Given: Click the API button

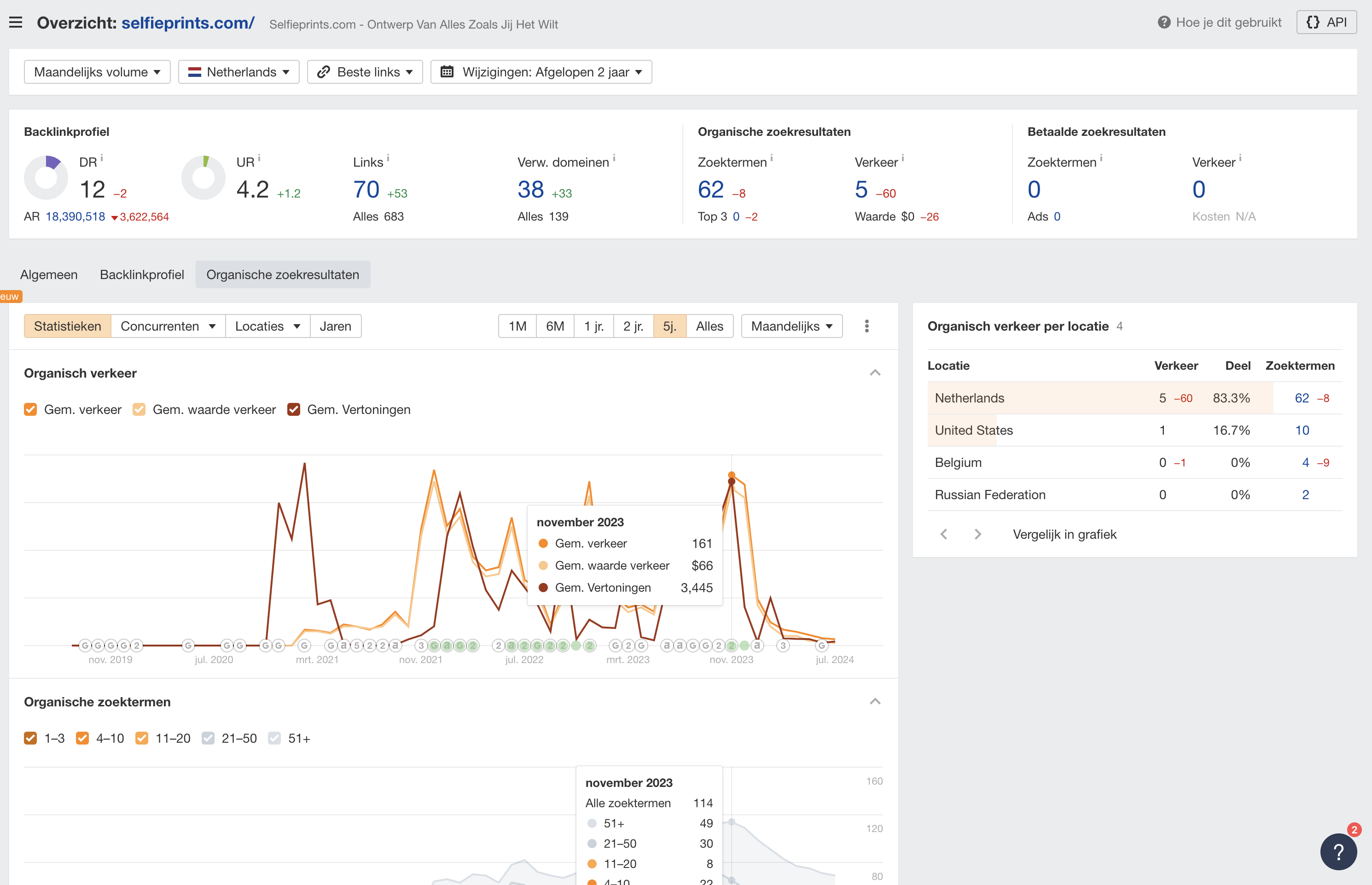Looking at the screenshot, I should [1326, 23].
